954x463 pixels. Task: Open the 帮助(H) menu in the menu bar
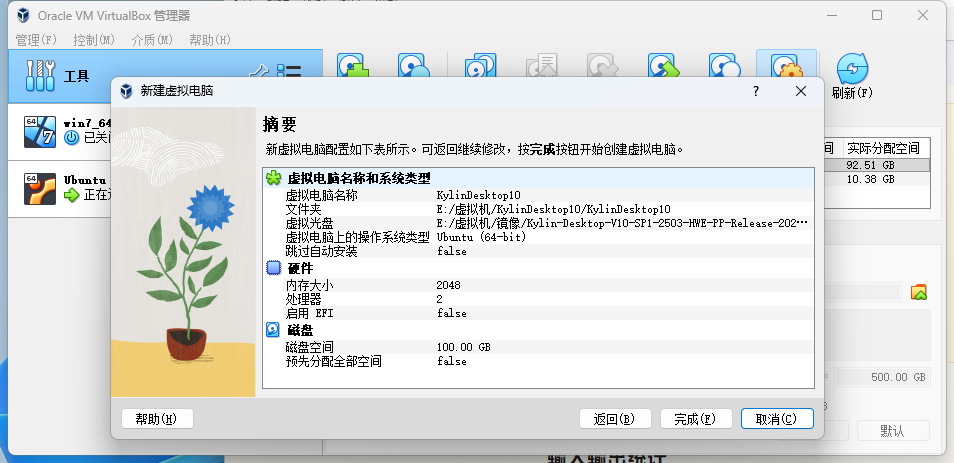point(210,40)
